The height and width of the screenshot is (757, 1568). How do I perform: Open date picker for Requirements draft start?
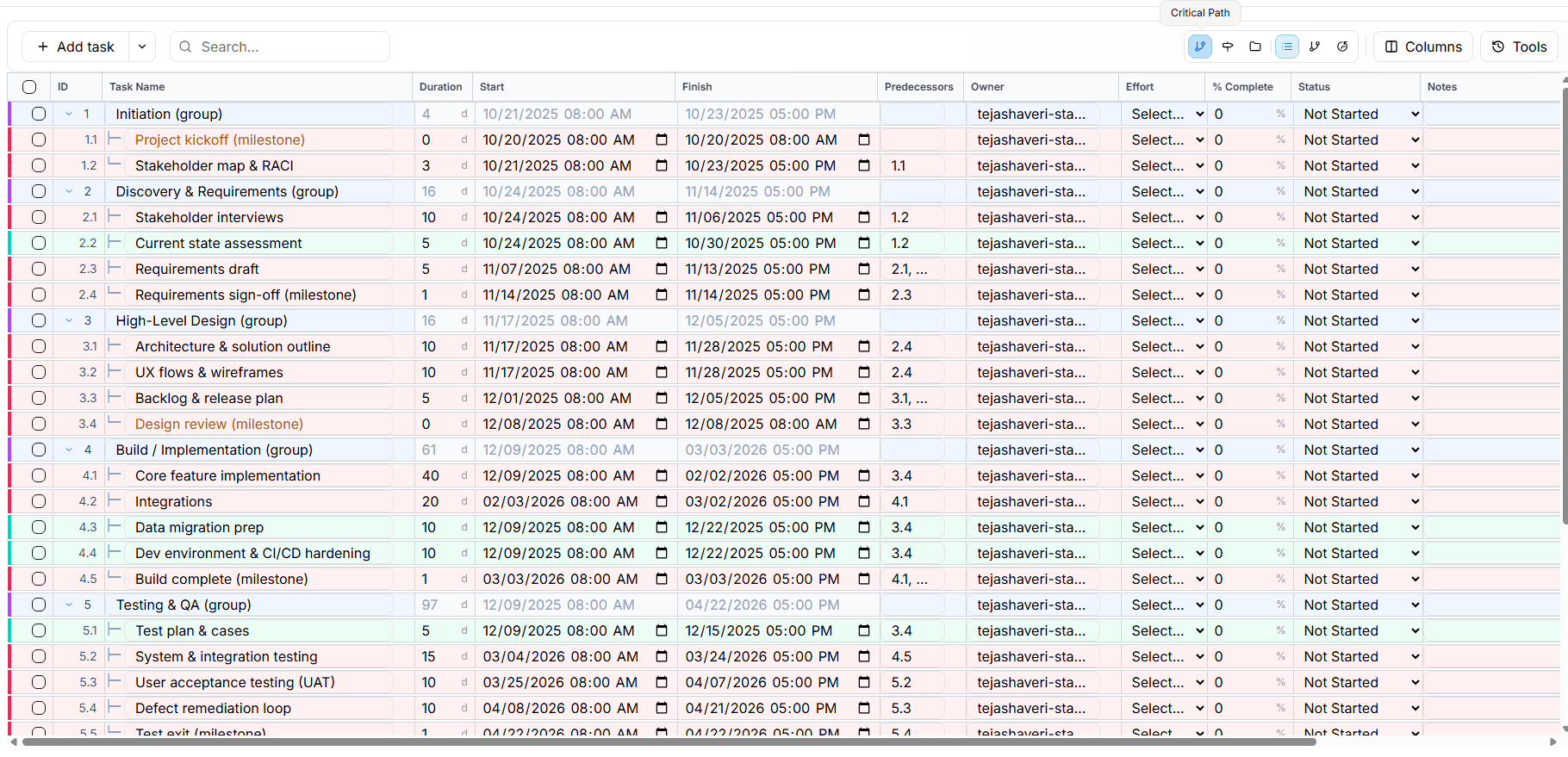point(662,269)
